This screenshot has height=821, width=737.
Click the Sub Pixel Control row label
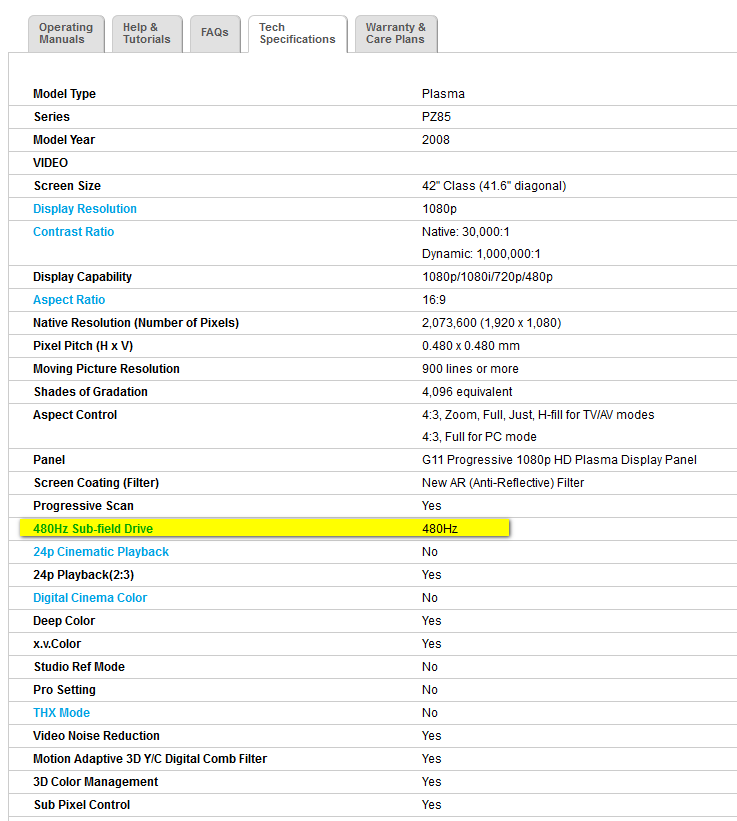coord(81,805)
